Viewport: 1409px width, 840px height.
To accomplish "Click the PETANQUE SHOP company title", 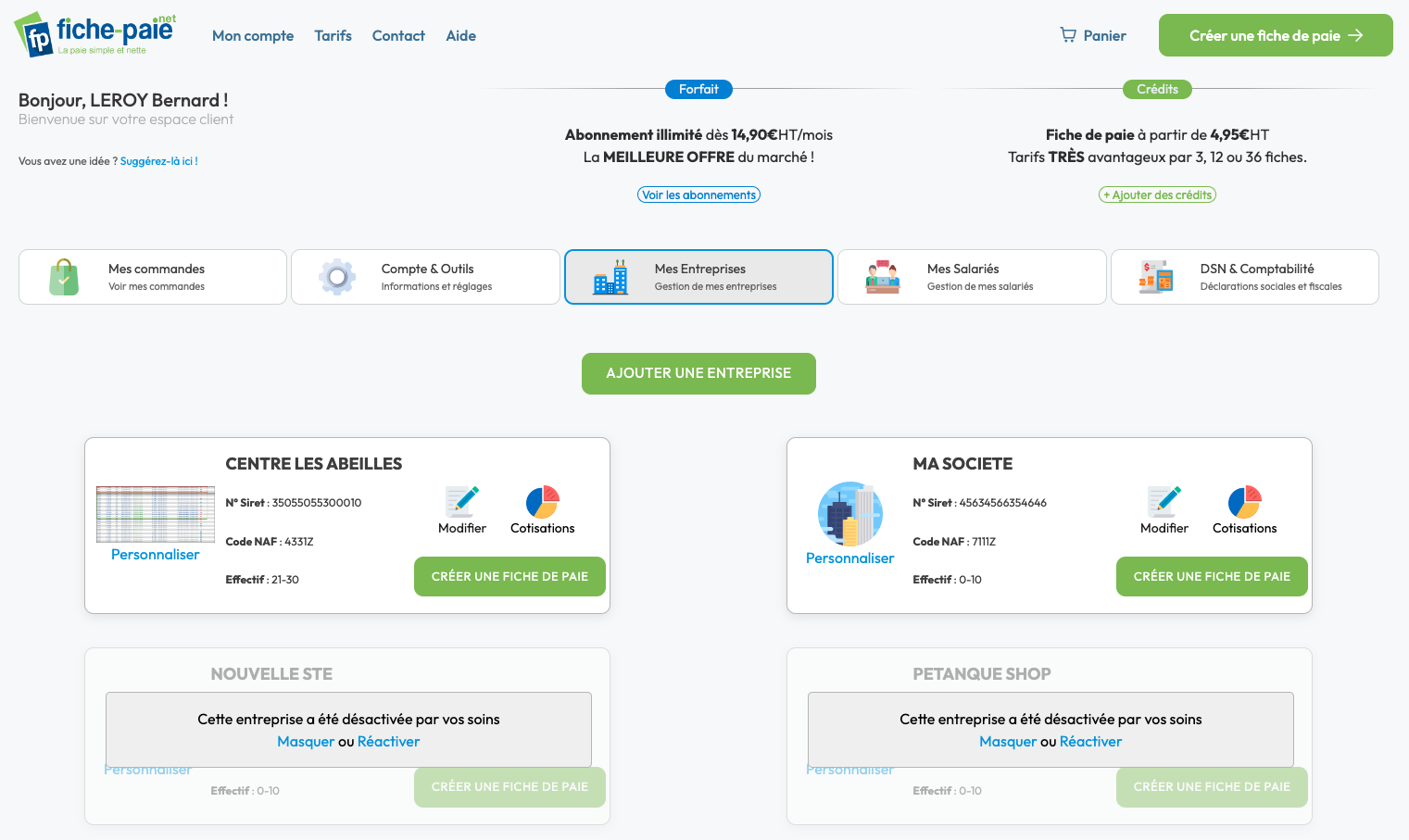I will coord(982,674).
